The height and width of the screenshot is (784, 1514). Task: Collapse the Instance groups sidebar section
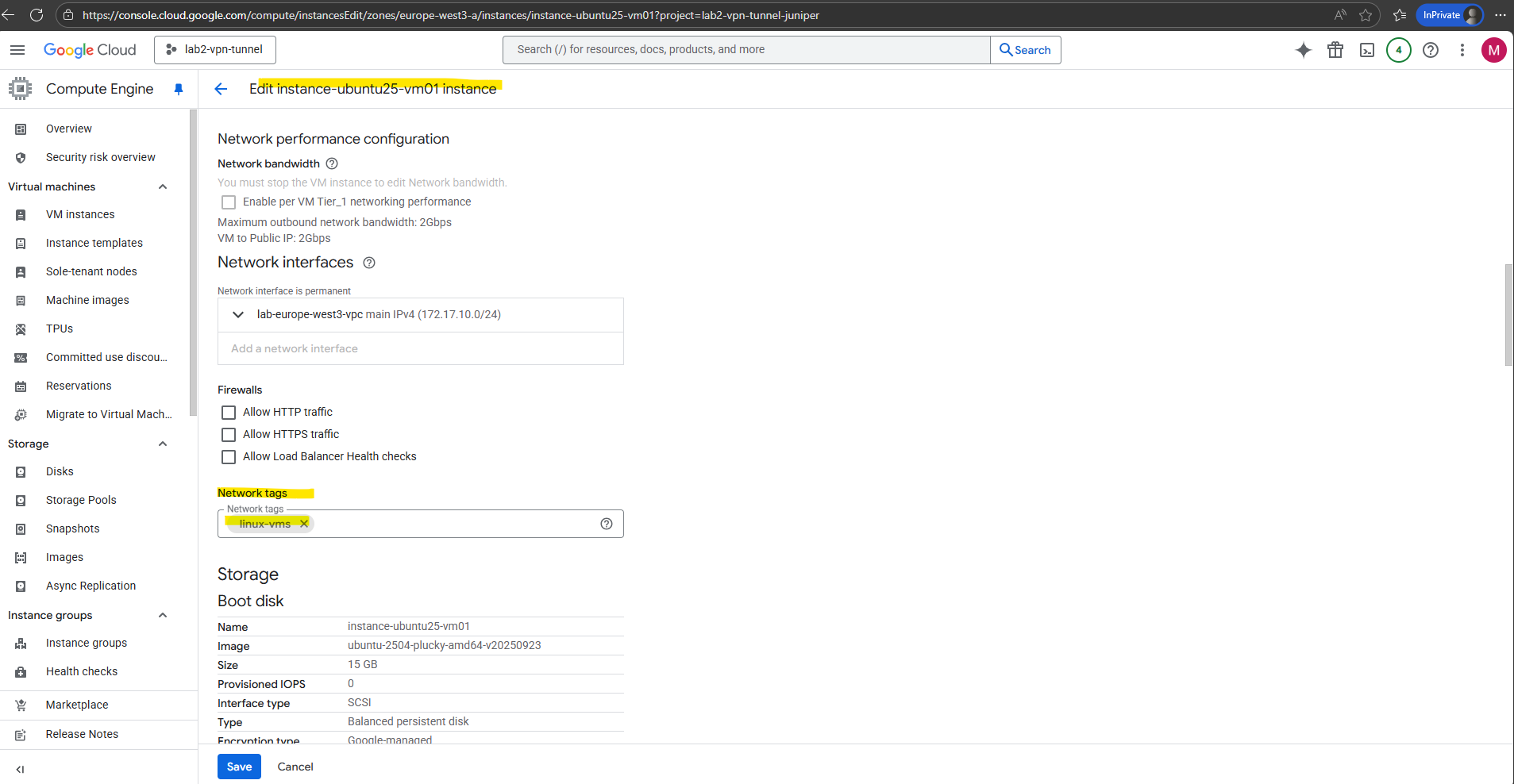[x=163, y=615]
